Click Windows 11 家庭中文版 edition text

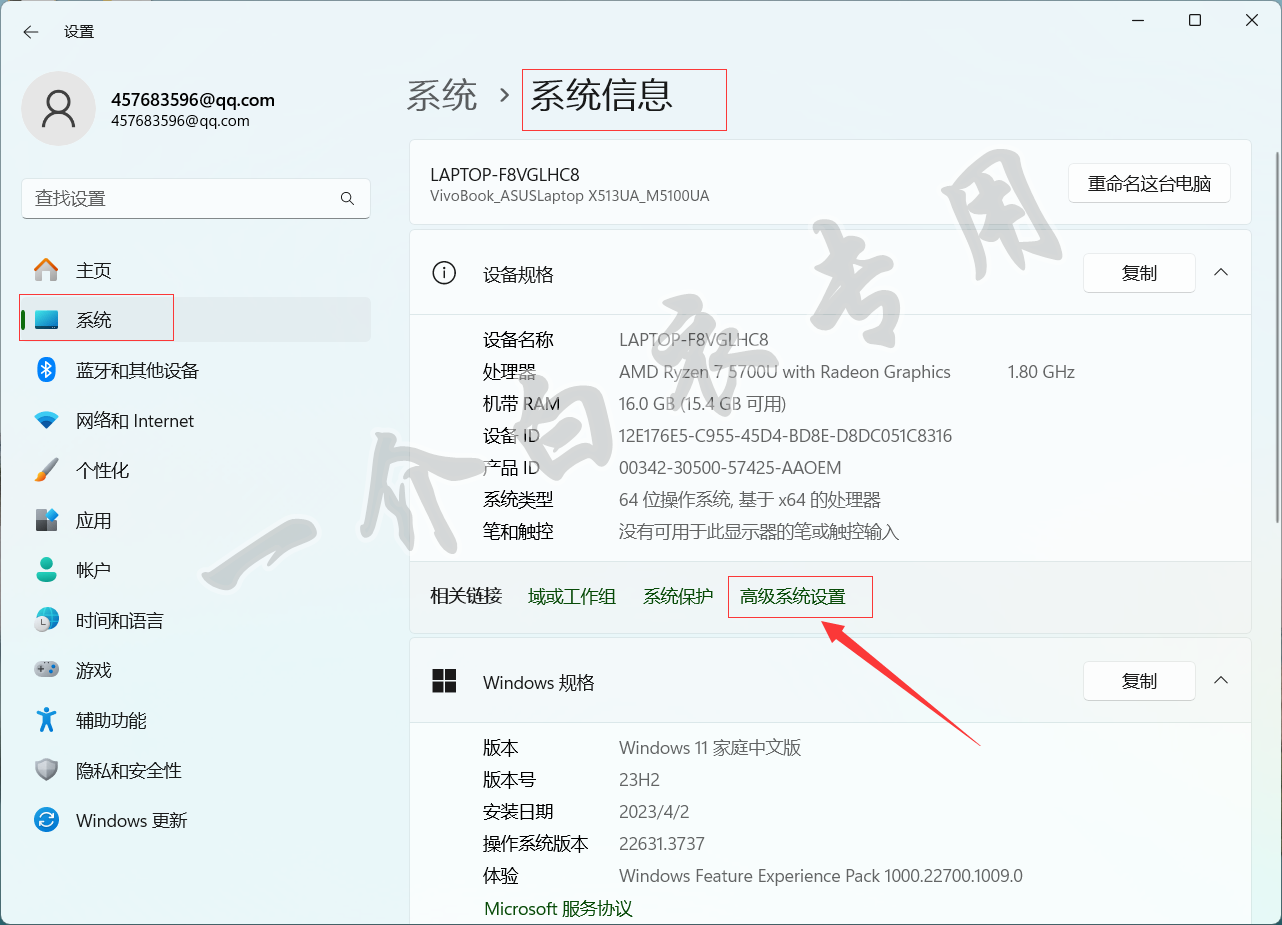[x=710, y=748]
